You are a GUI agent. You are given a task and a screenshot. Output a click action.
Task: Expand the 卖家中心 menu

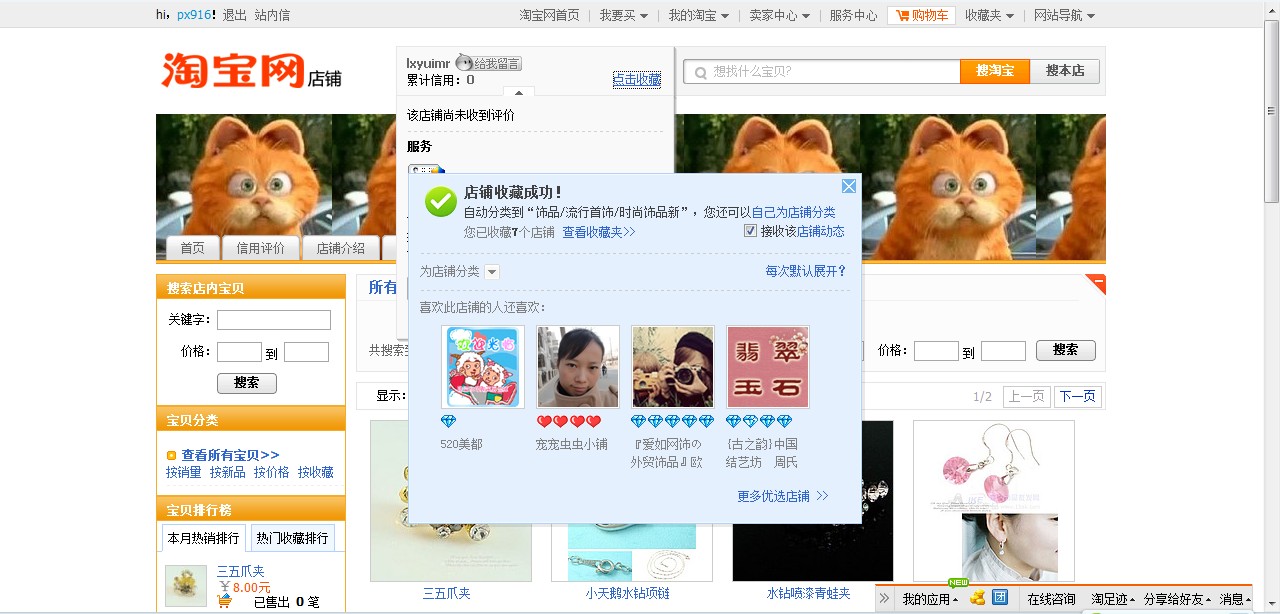(x=779, y=15)
